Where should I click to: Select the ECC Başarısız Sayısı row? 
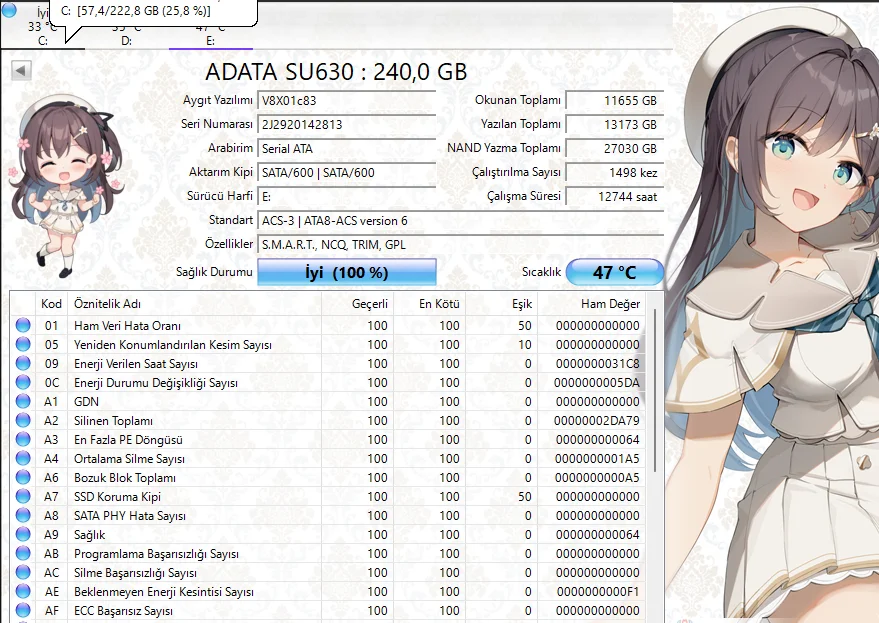(x=328, y=611)
